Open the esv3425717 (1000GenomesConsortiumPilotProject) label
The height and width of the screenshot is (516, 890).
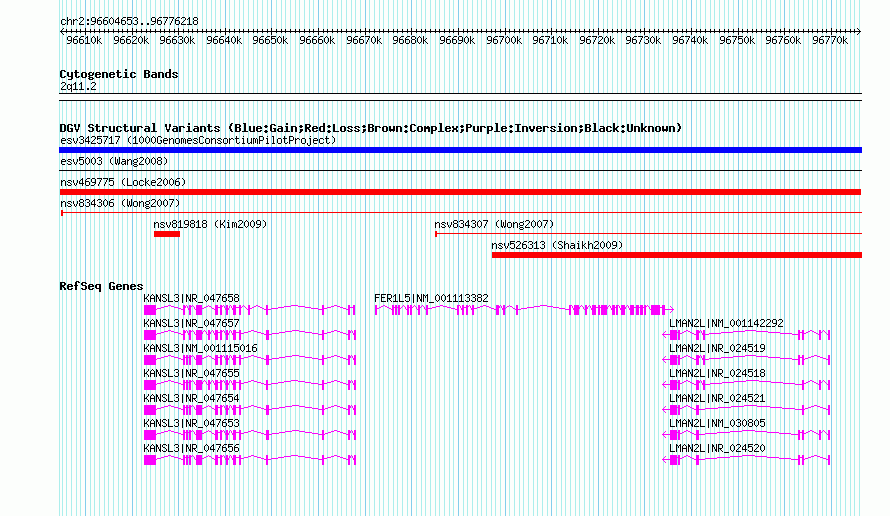coord(198,140)
